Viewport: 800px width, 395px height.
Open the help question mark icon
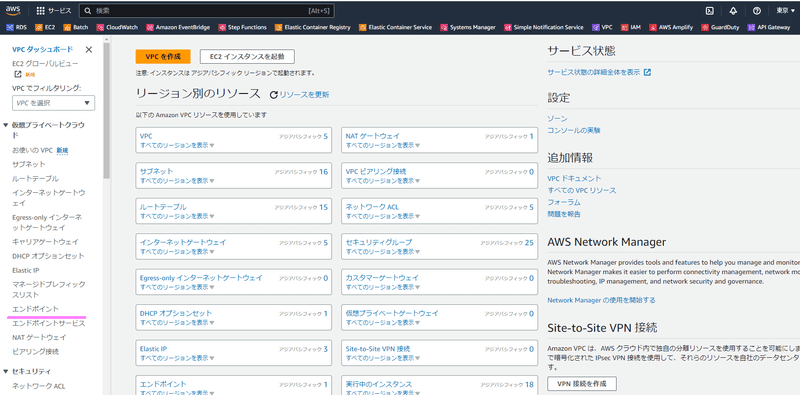757,10
